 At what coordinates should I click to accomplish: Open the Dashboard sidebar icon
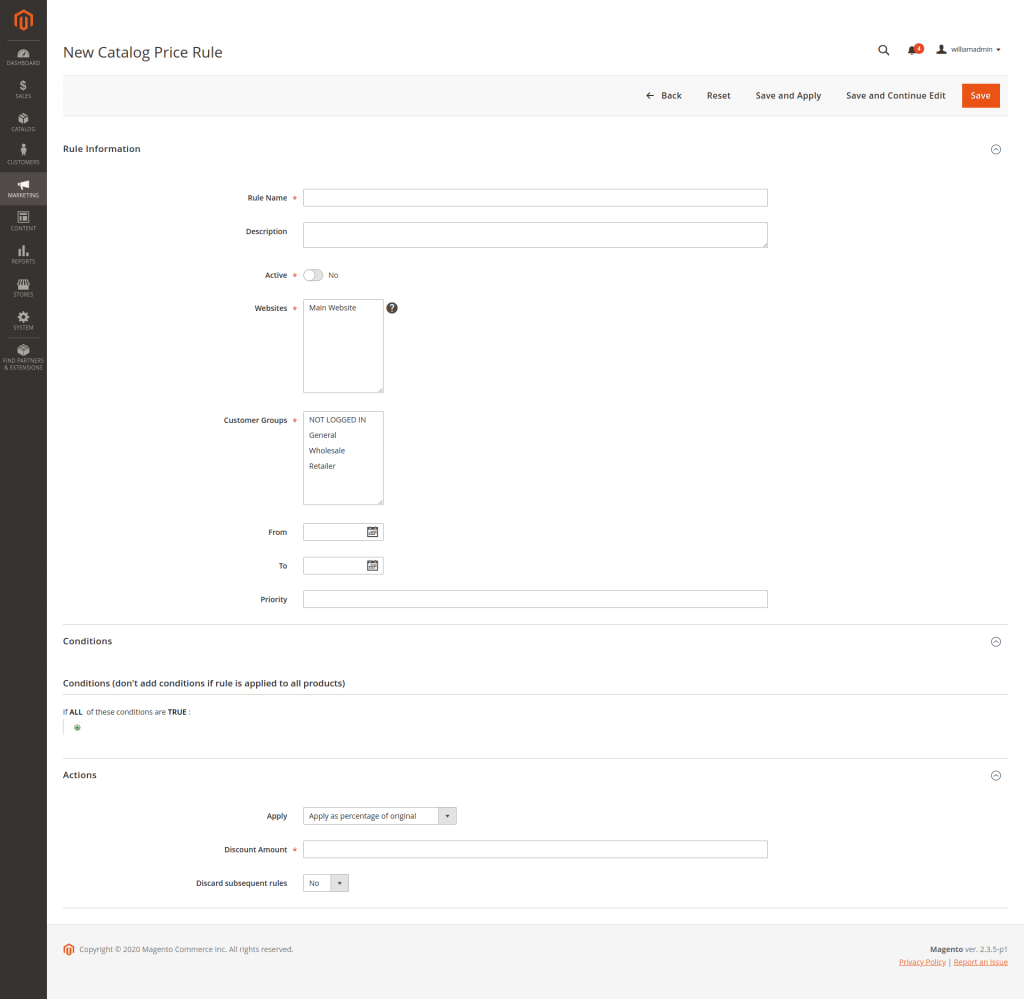23,56
